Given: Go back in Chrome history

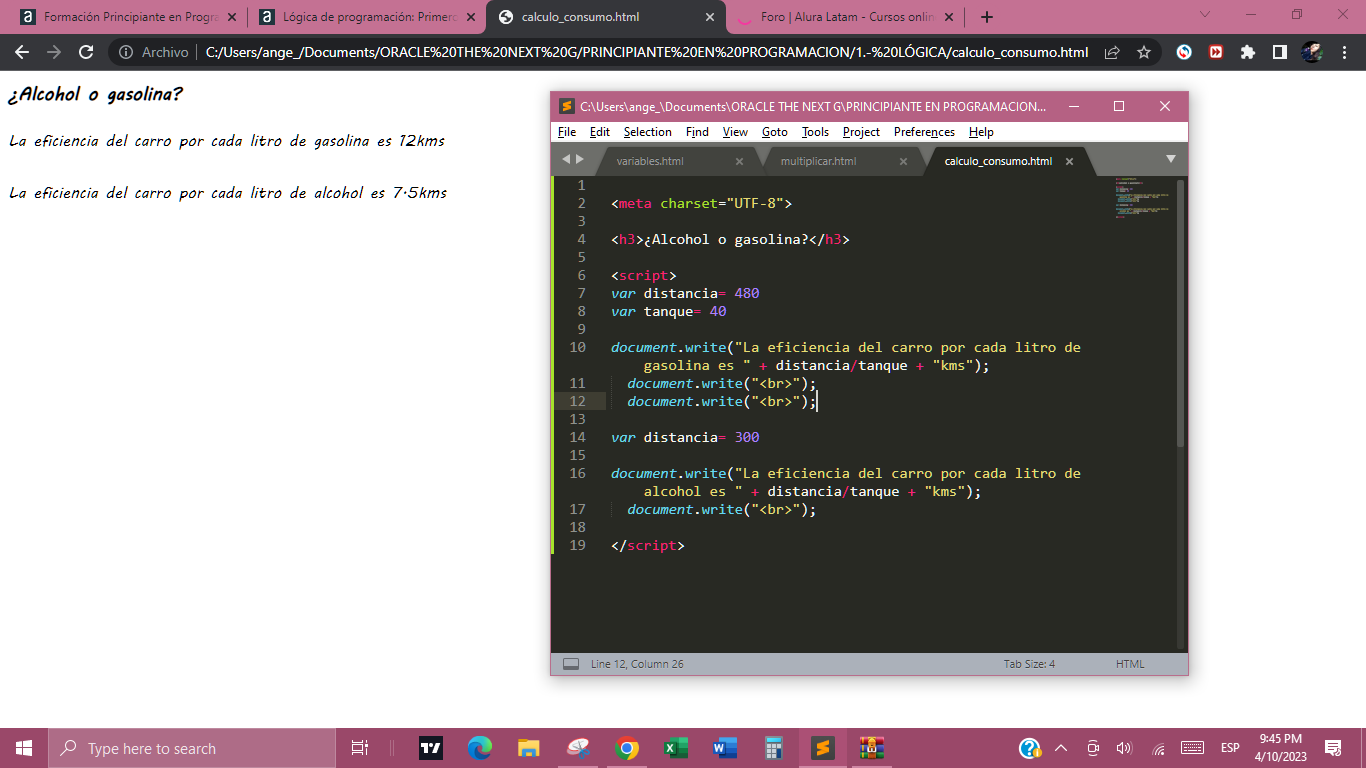Looking at the screenshot, I should click(22, 52).
